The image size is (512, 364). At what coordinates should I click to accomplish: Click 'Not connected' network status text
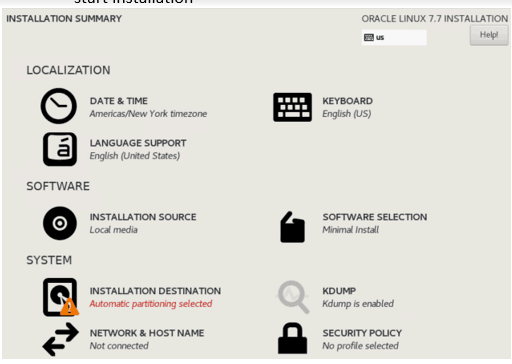point(119,346)
